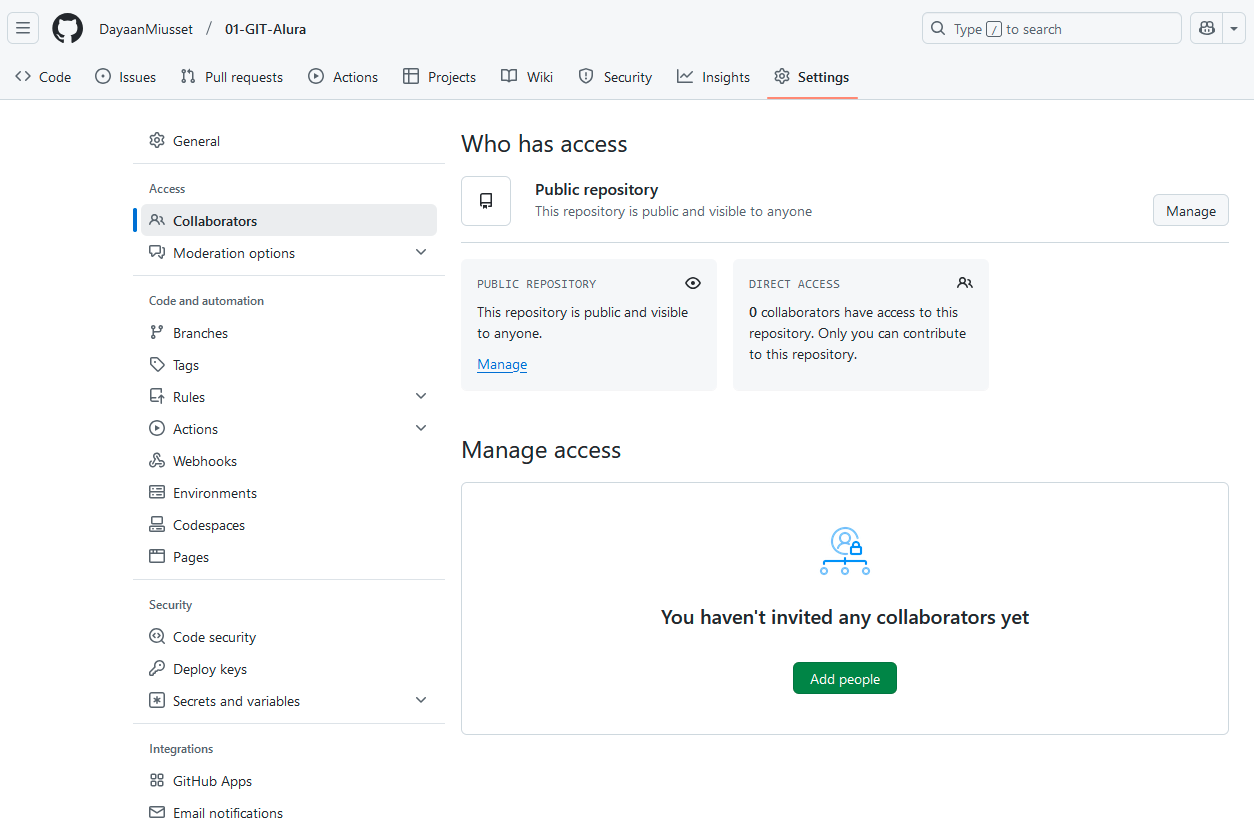Open the dropdown arrow beside the Copilot icon
The height and width of the screenshot is (834, 1254).
pos(1234,29)
